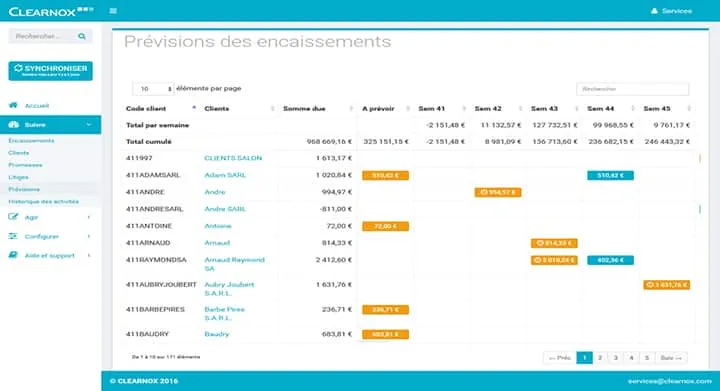Click orange A prévoir badge for Adam SARL
The height and width of the screenshot is (391, 720).
tap(385, 175)
